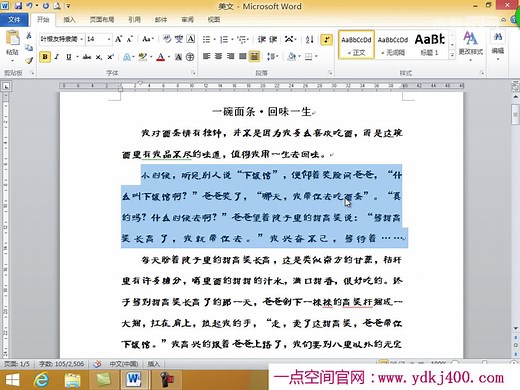The width and height of the screenshot is (520, 390).
Task: Click the vertical scrollbar thumb
Action: pyautogui.click(x=515, y=115)
